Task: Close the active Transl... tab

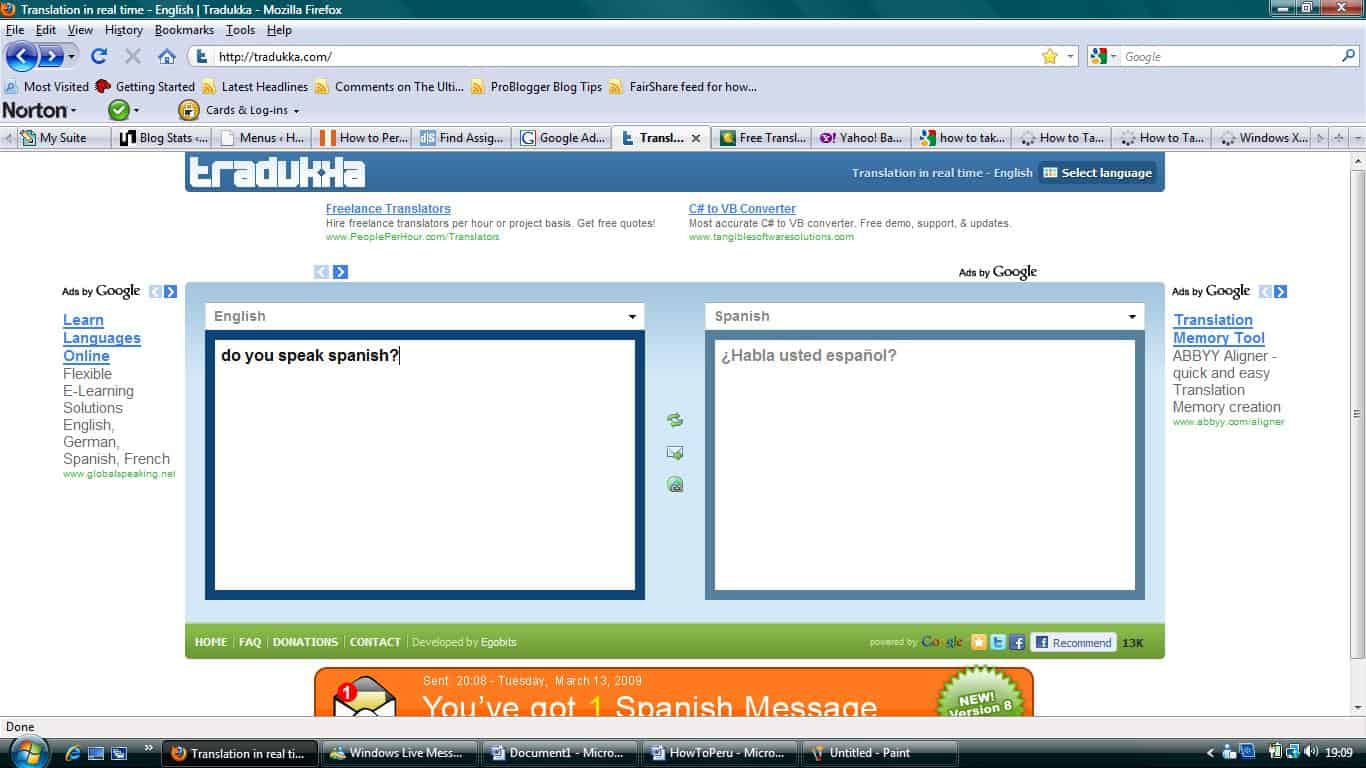Action: 696,138
